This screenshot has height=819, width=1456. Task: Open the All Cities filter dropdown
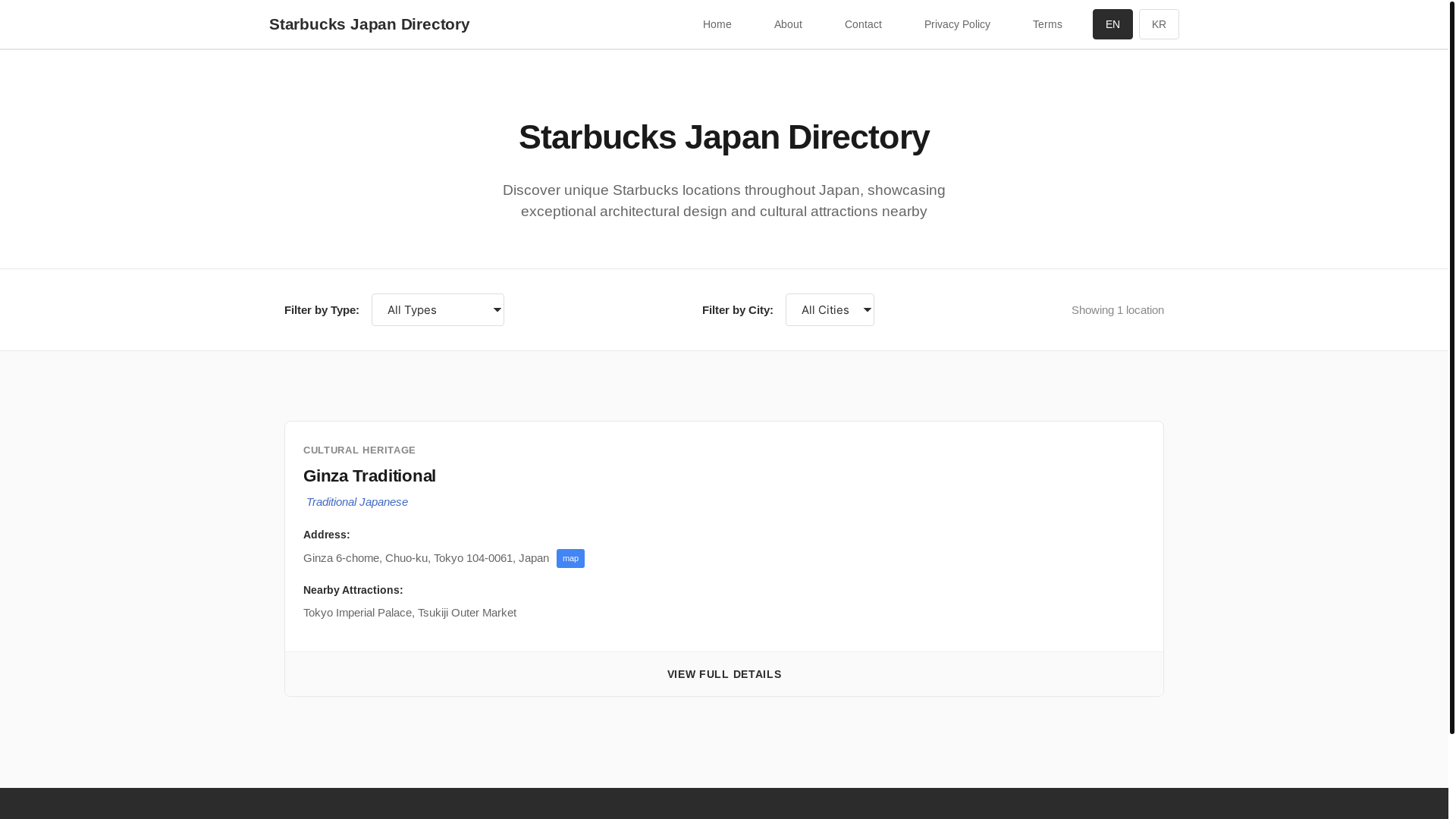click(x=830, y=309)
